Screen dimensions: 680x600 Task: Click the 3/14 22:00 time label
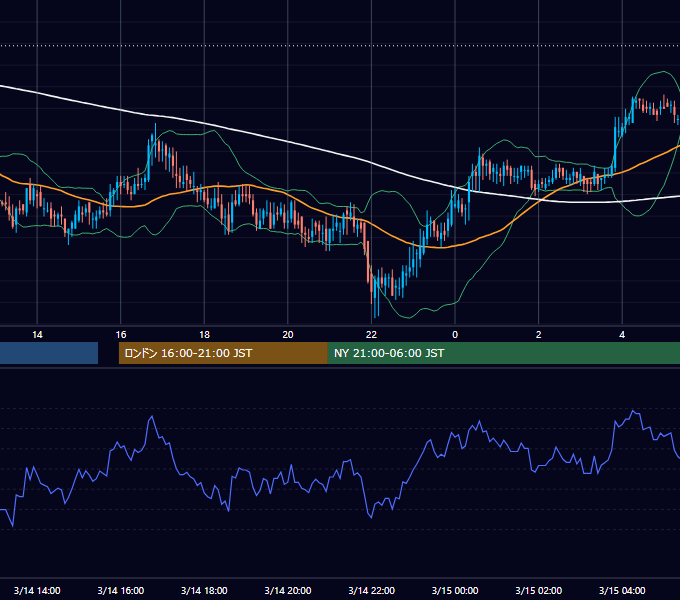point(371,590)
